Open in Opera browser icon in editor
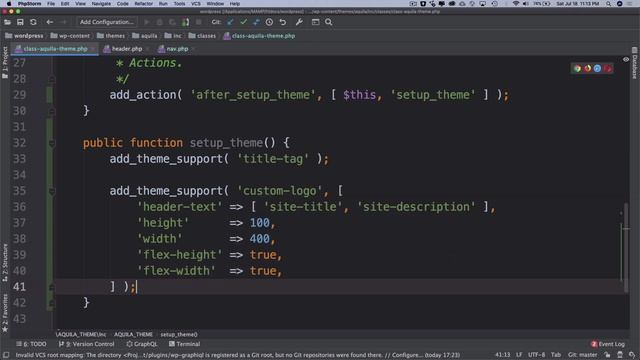 (x=607, y=69)
